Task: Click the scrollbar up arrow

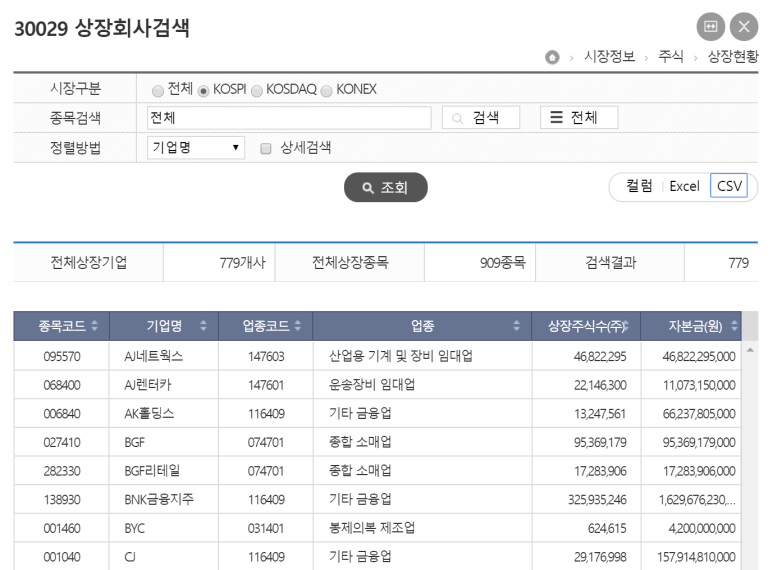Action: [750, 350]
